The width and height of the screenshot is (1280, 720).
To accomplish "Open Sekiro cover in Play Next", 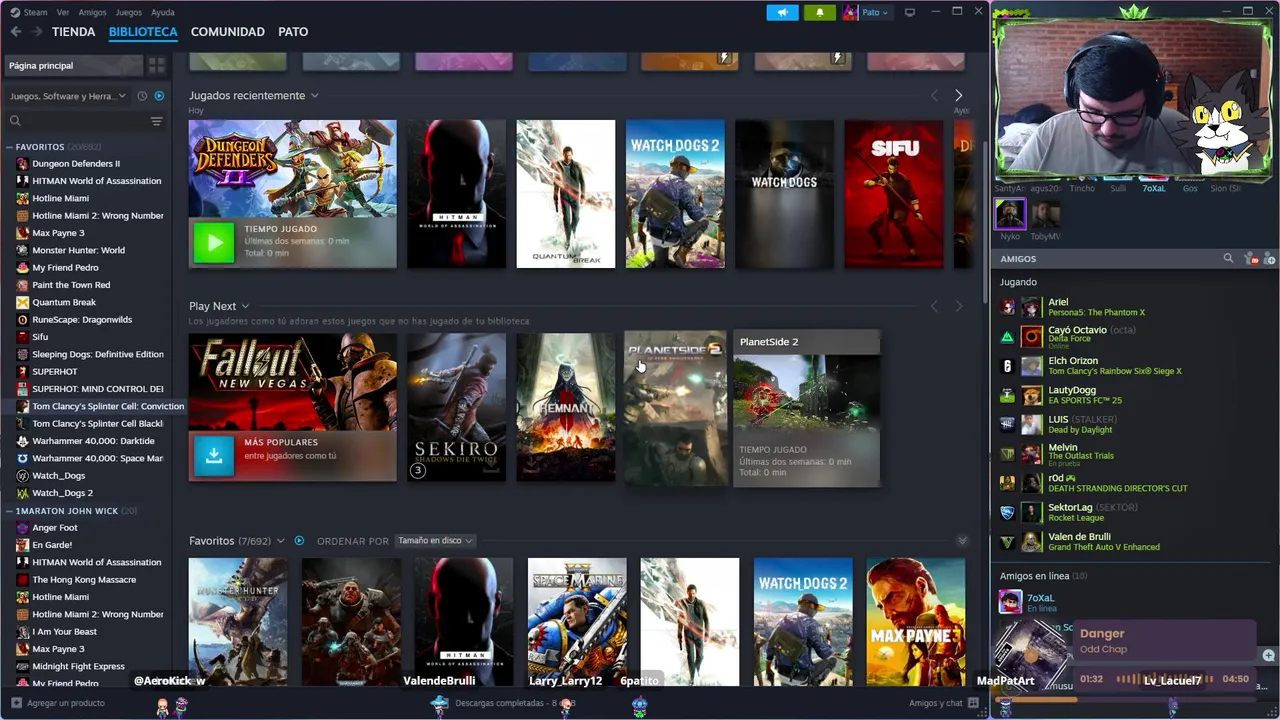I will [x=456, y=407].
